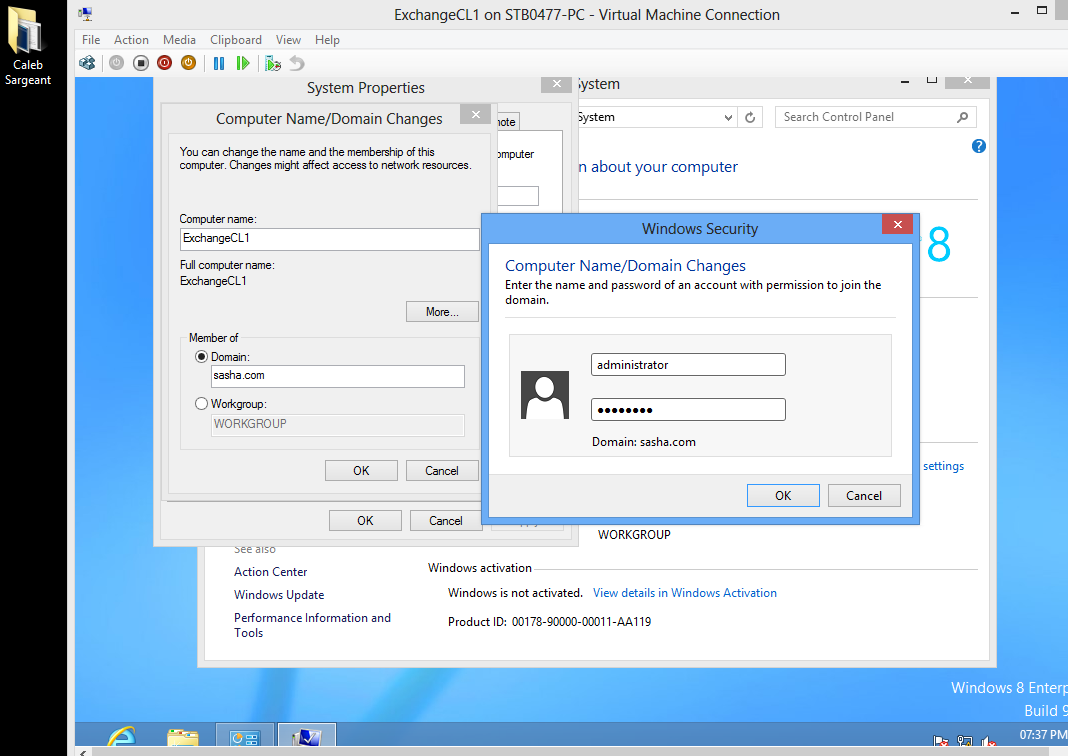1068x756 pixels.
Task: Expand the System address bar dropdown
Action: pyautogui.click(x=728, y=117)
